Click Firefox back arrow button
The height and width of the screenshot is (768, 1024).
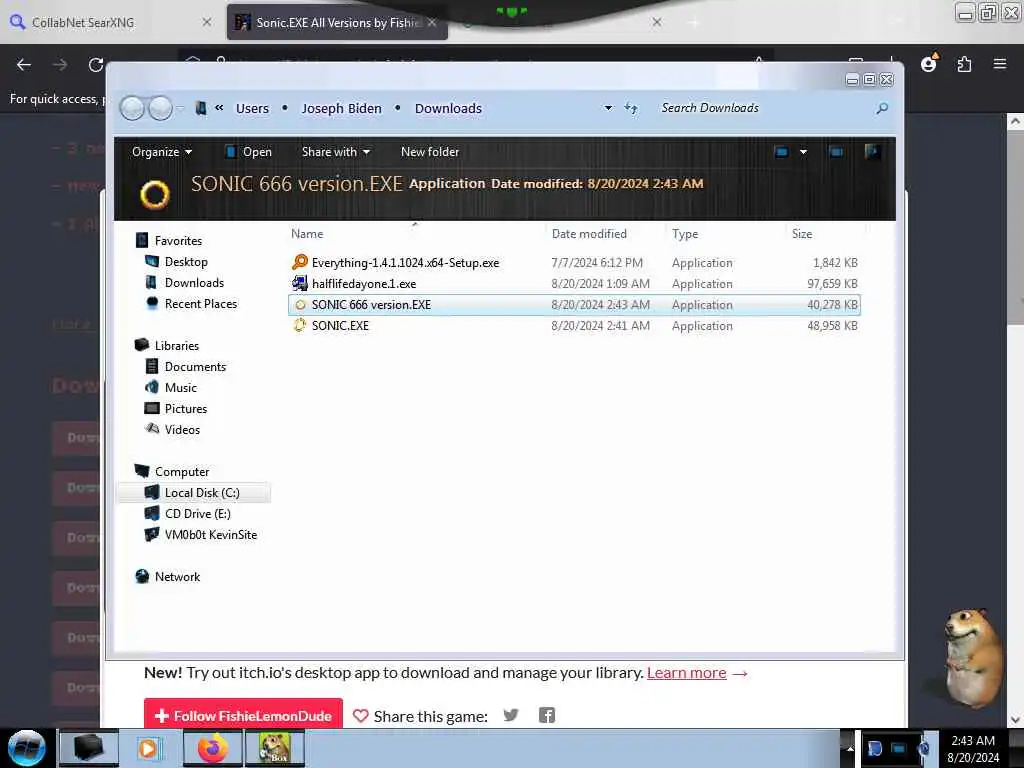[x=24, y=65]
